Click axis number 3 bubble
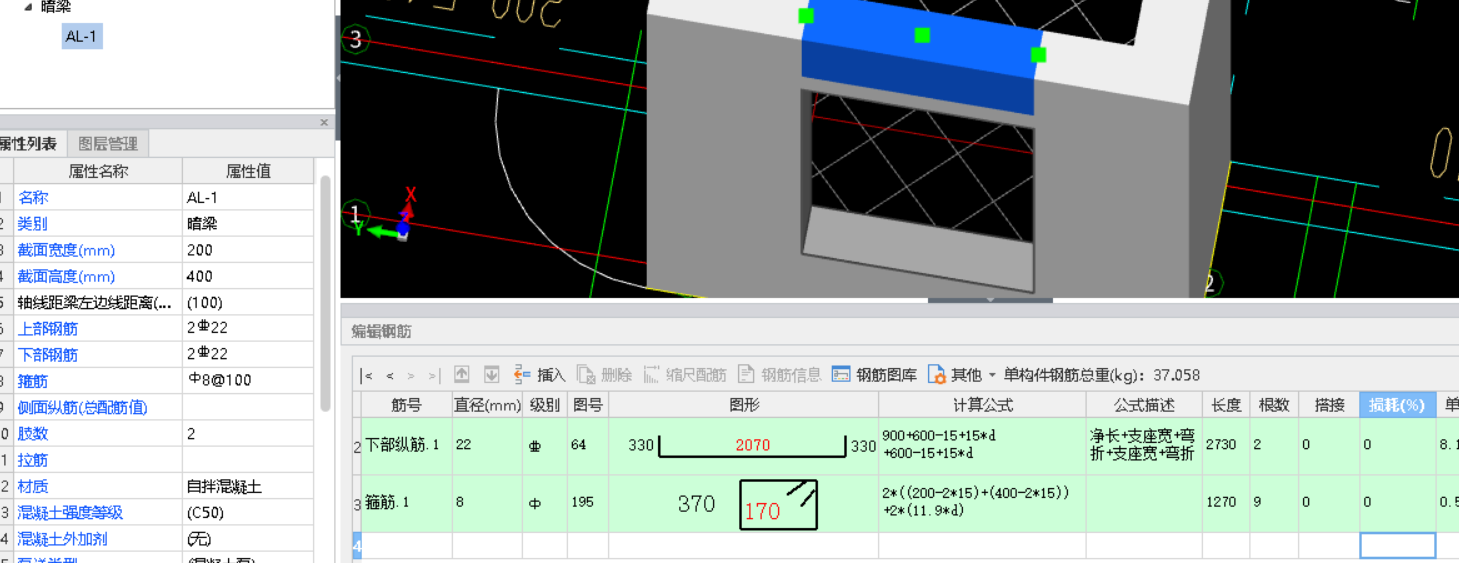Screen dimensions: 1459x563 [x=356, y=40]
